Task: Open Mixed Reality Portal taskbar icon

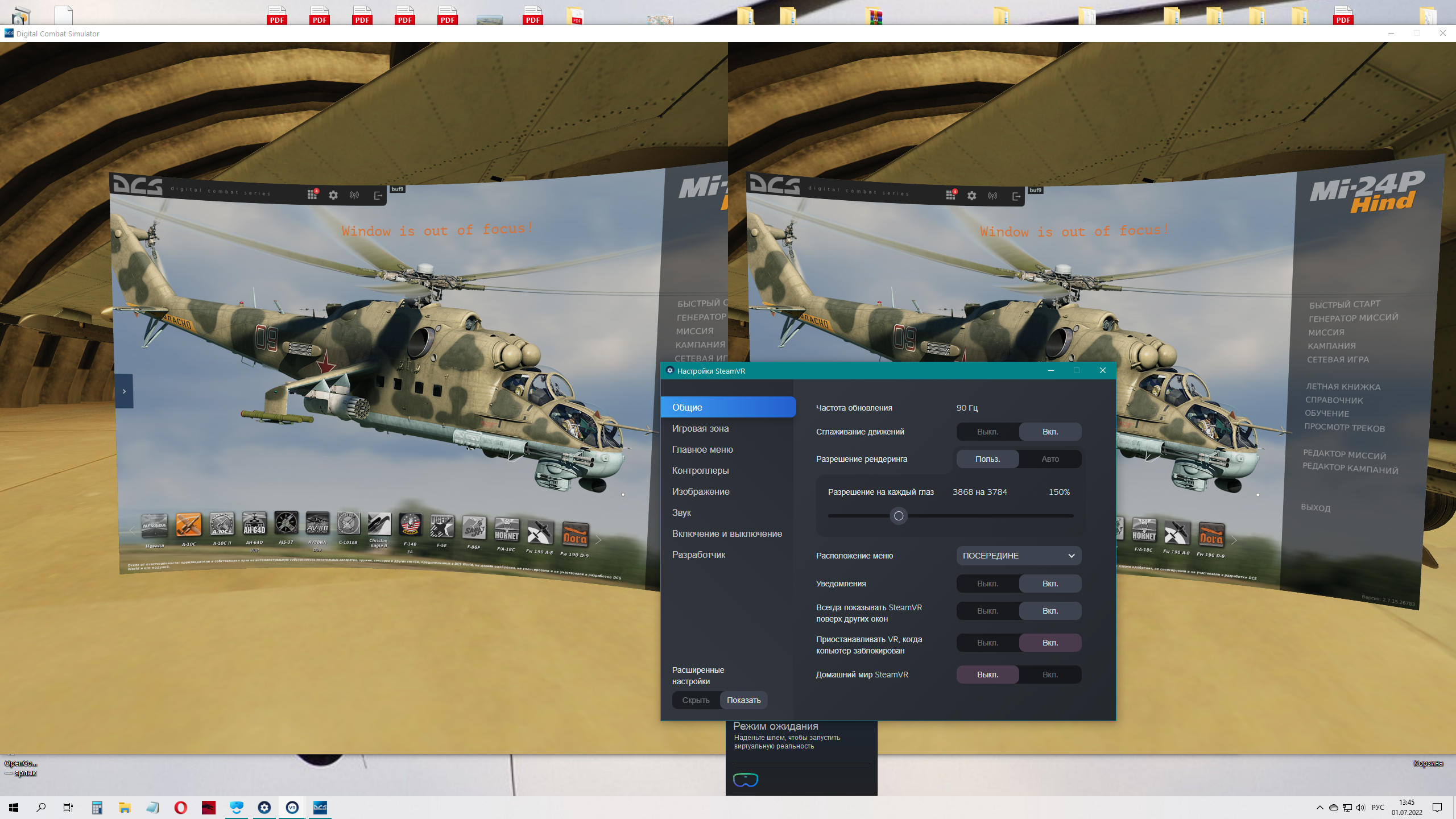Action: pyautogui.click(x=237, y=808)
